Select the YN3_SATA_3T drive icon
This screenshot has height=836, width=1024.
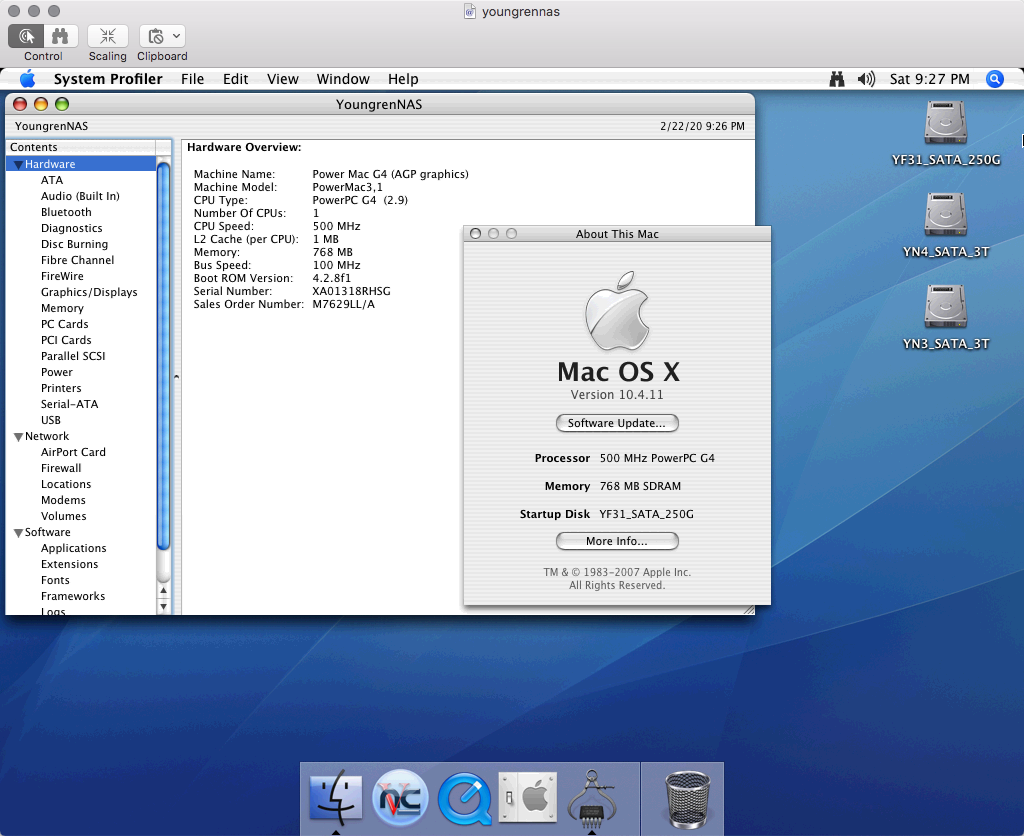[x=946, y=307]
